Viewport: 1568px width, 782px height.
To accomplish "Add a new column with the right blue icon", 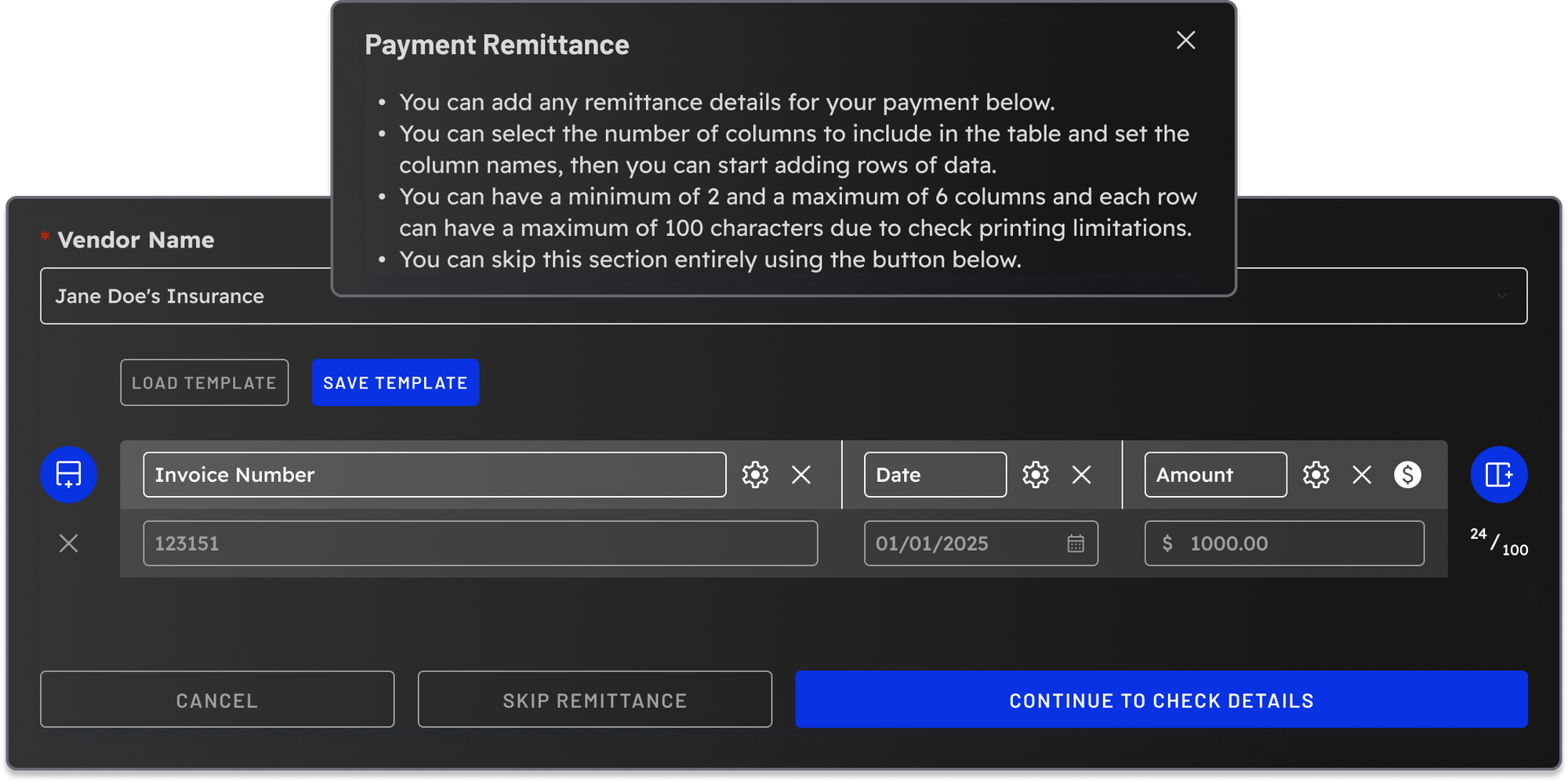I will pos(1499,474).
